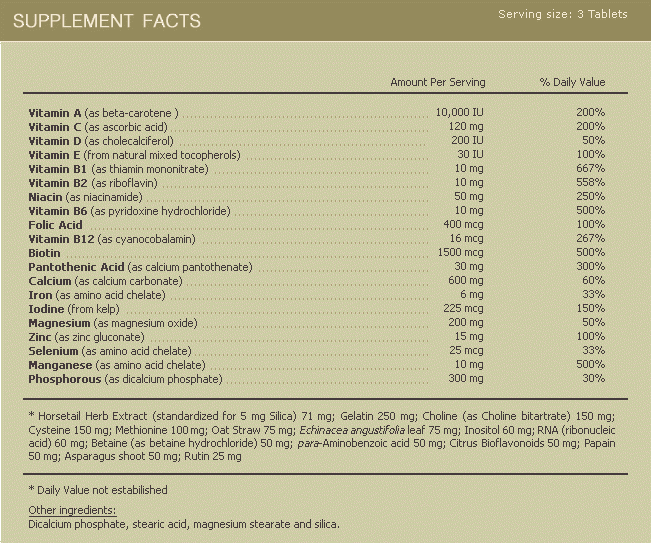Click the '16 mcg' amount value
This screenshot has height=543, width=651.
click(x=467, y=239)
